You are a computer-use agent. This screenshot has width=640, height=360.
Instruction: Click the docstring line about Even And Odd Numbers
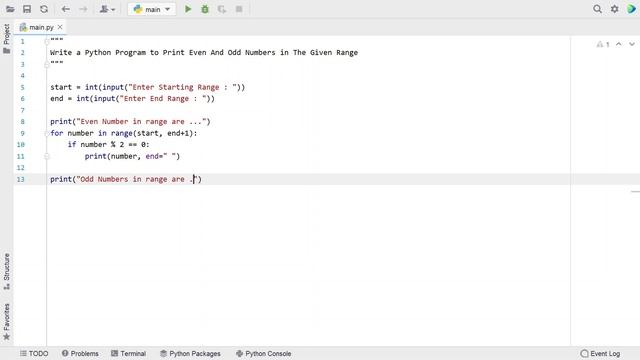tap(204, 53)
